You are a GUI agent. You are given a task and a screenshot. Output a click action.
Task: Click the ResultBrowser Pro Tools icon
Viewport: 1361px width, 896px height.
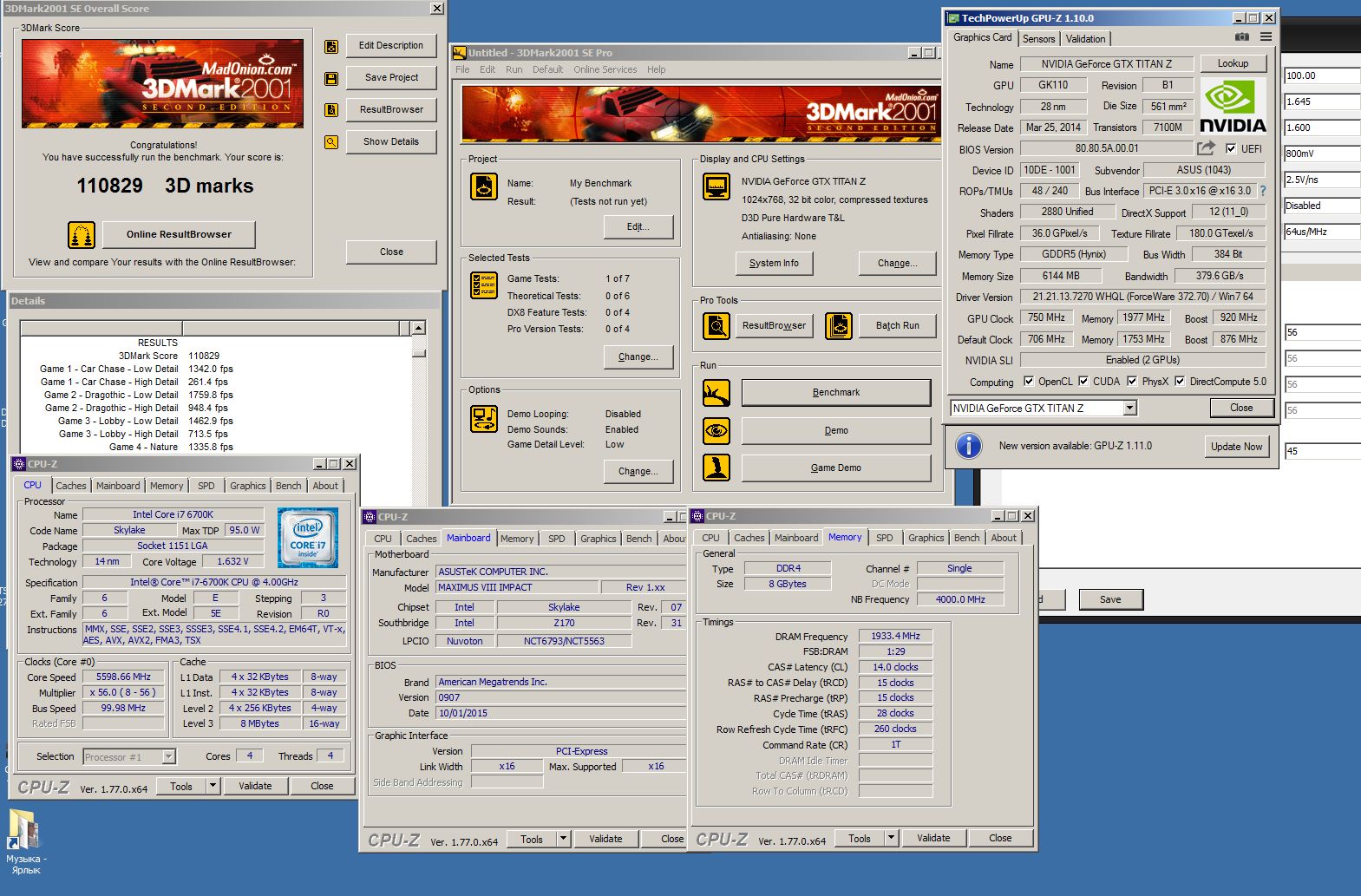point(716,326)
